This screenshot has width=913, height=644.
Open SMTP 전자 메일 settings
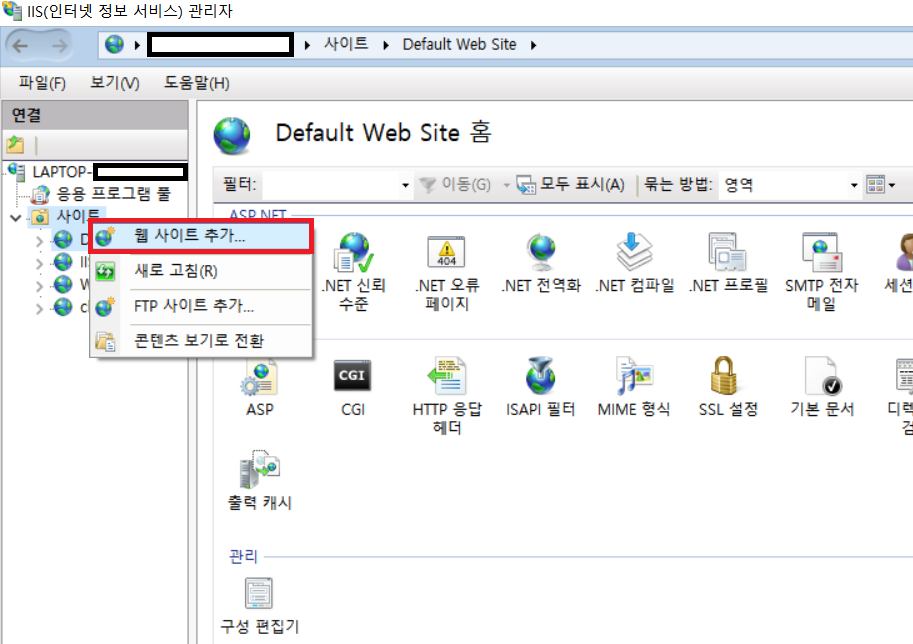click(821, 271)
